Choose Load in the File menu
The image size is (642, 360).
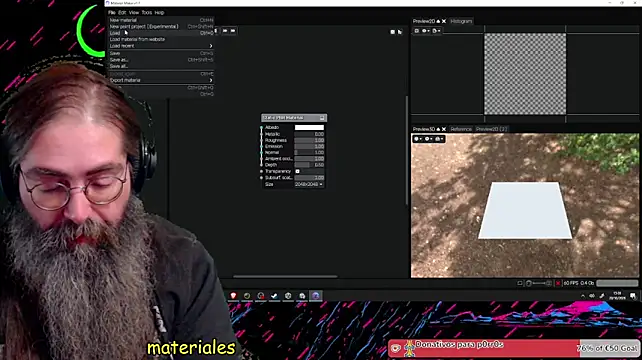click(161, 33)
